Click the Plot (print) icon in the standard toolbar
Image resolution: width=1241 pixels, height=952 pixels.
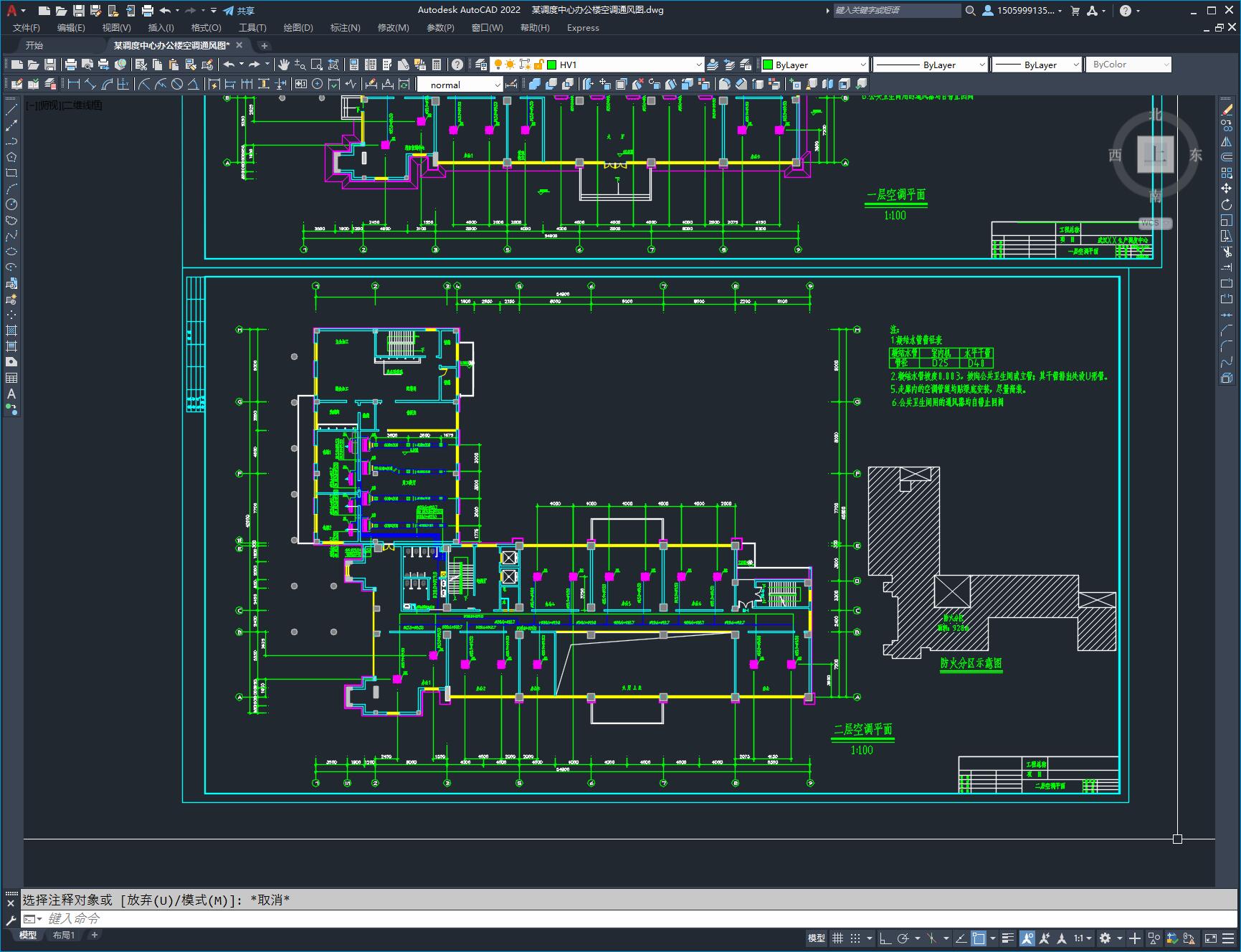(x=71, y=65)
